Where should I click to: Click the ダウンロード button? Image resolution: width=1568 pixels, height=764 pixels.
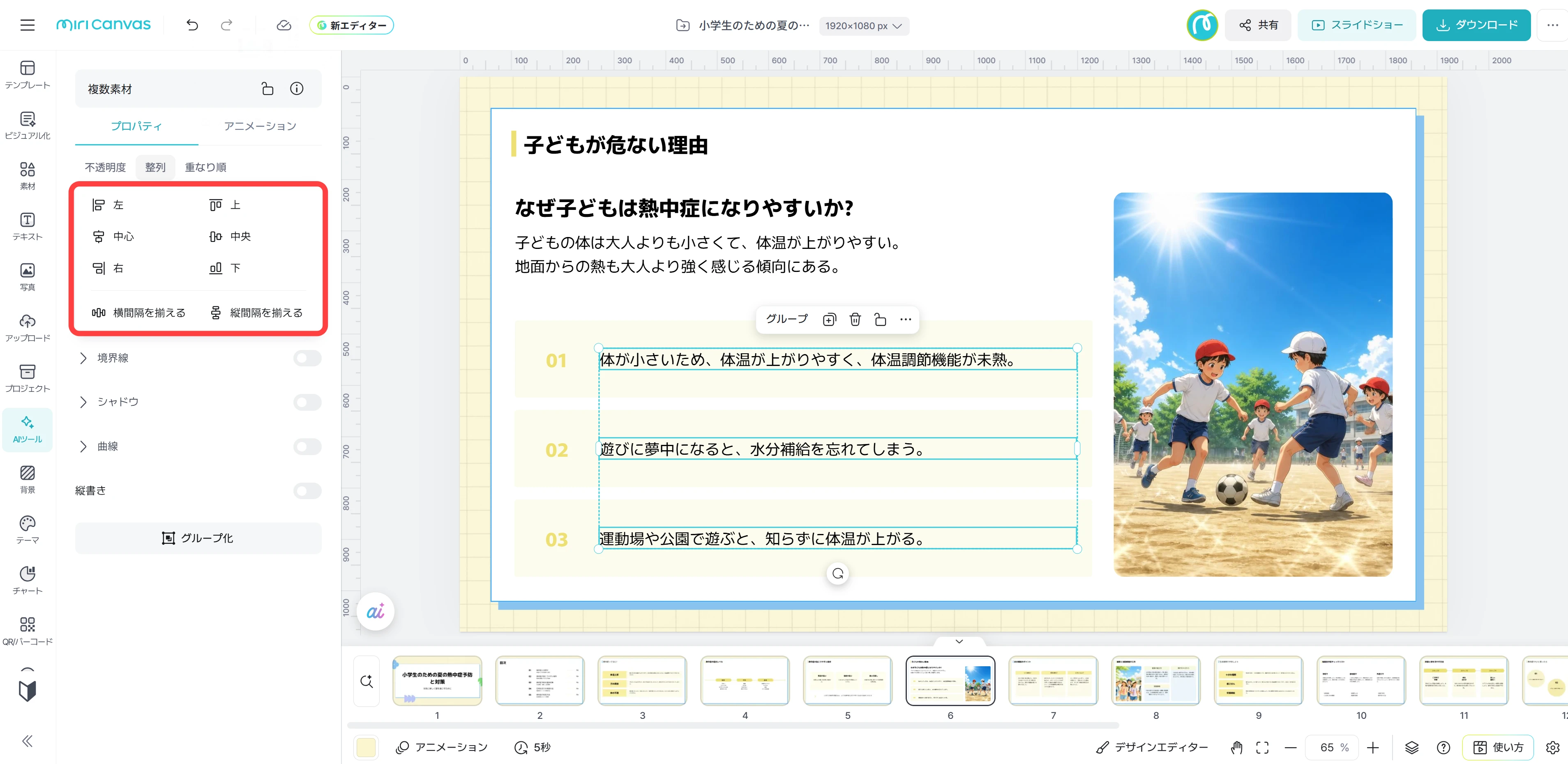click(1476, 25)
